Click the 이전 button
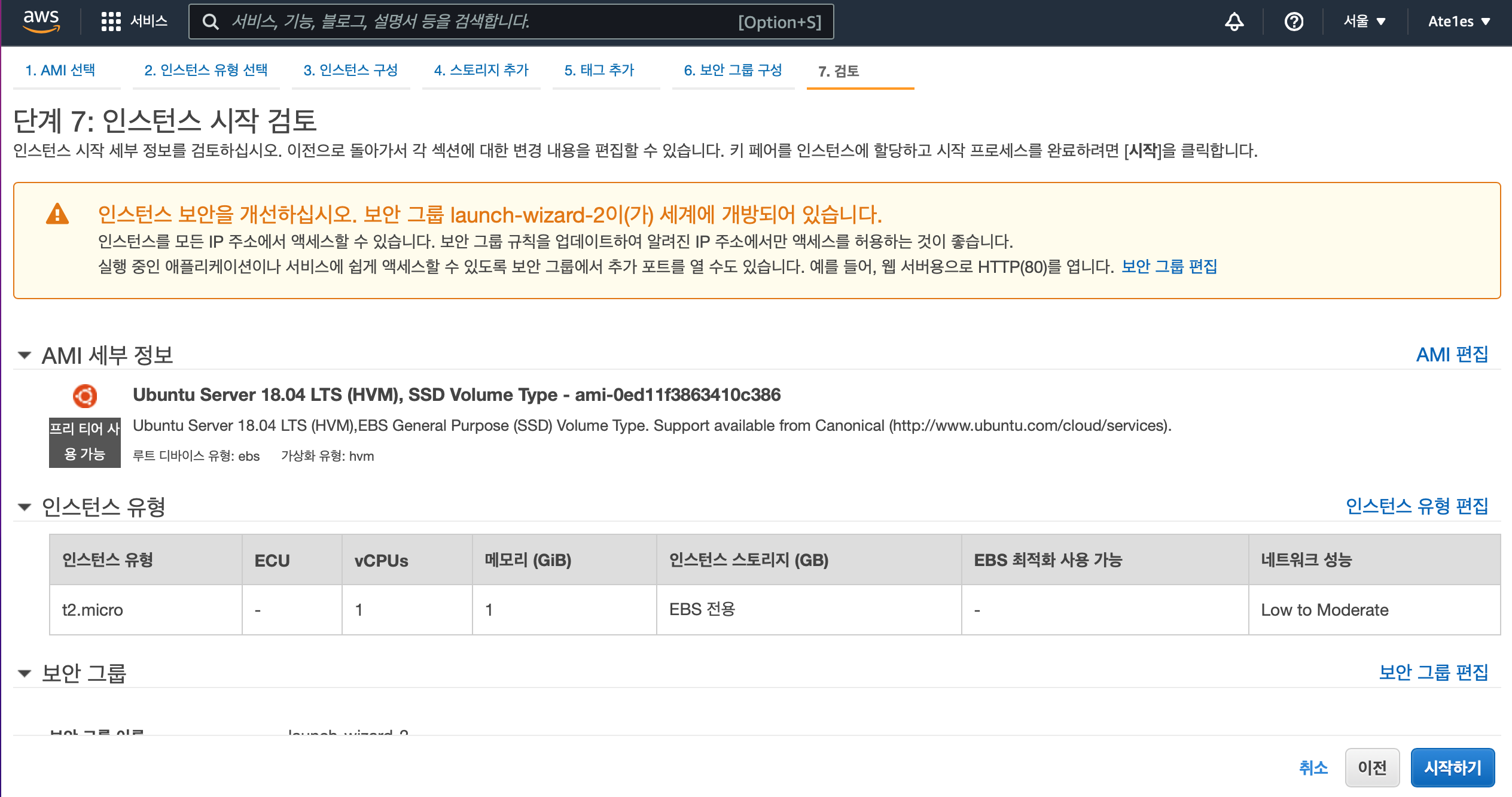The image size is (1512, 797). tap(1372, 768)
